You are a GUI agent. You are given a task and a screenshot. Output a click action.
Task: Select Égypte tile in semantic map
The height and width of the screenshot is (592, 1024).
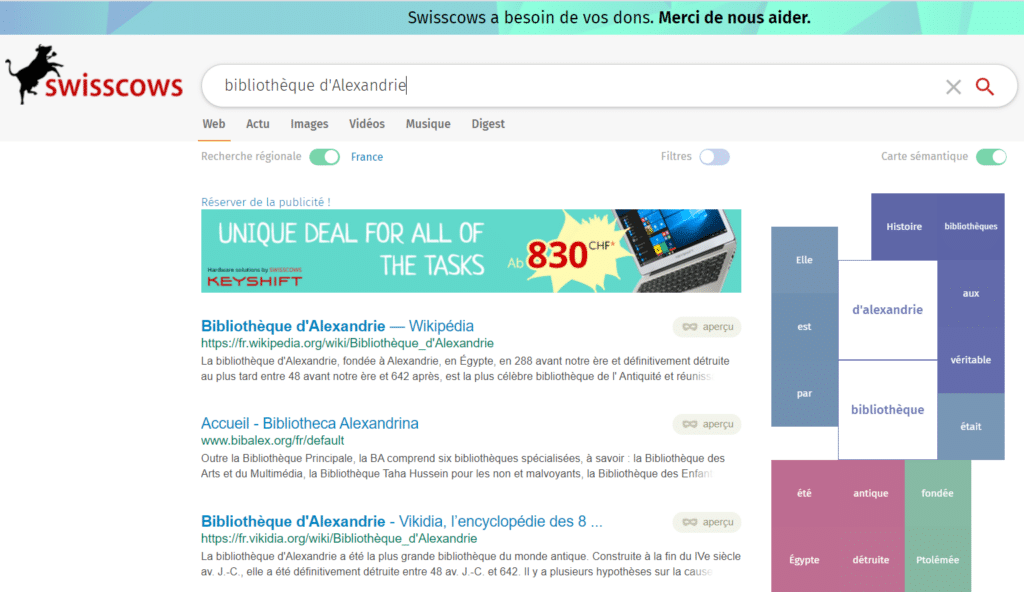pyautogui.click(x=804, y=559)
